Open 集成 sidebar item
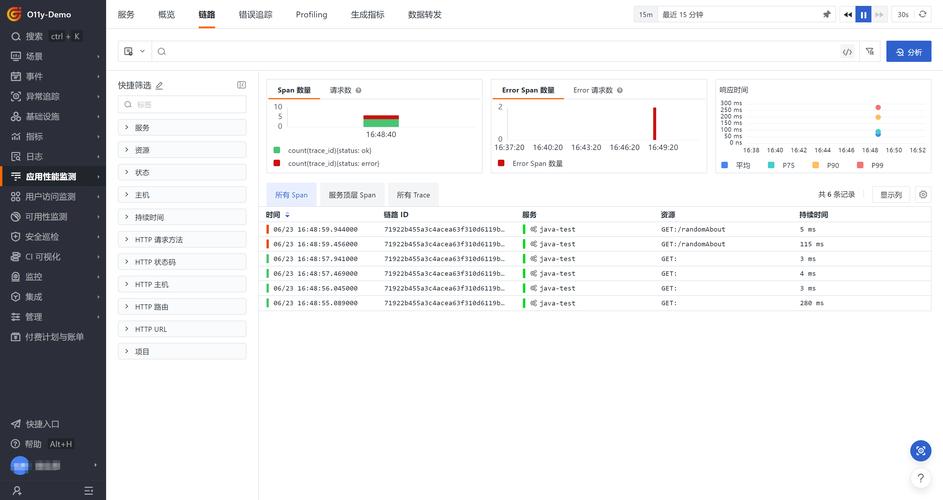The image size is (943, 500). pos(53,297)
